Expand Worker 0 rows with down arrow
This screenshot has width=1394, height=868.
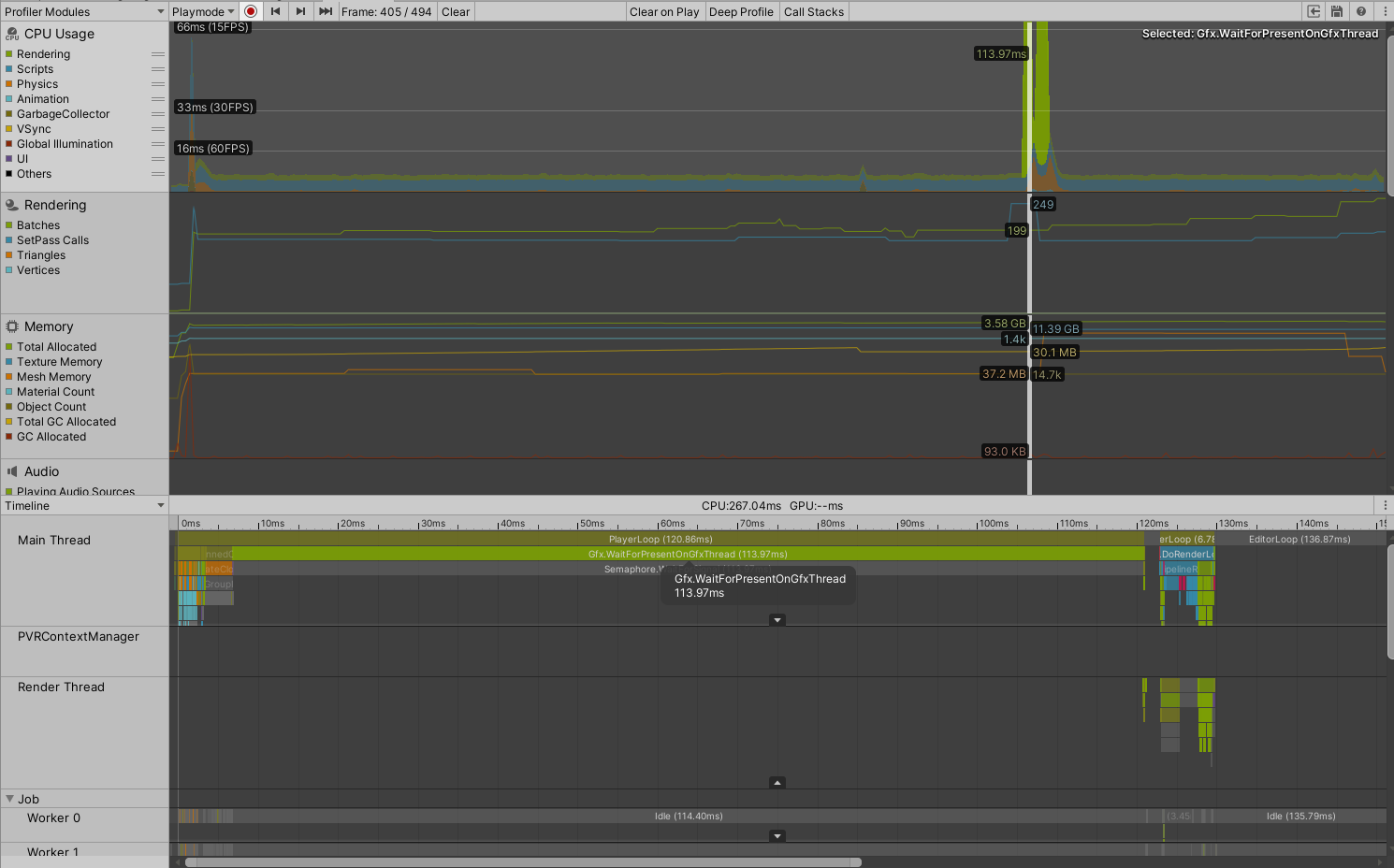pyautogui.click(x=777, y=836)
